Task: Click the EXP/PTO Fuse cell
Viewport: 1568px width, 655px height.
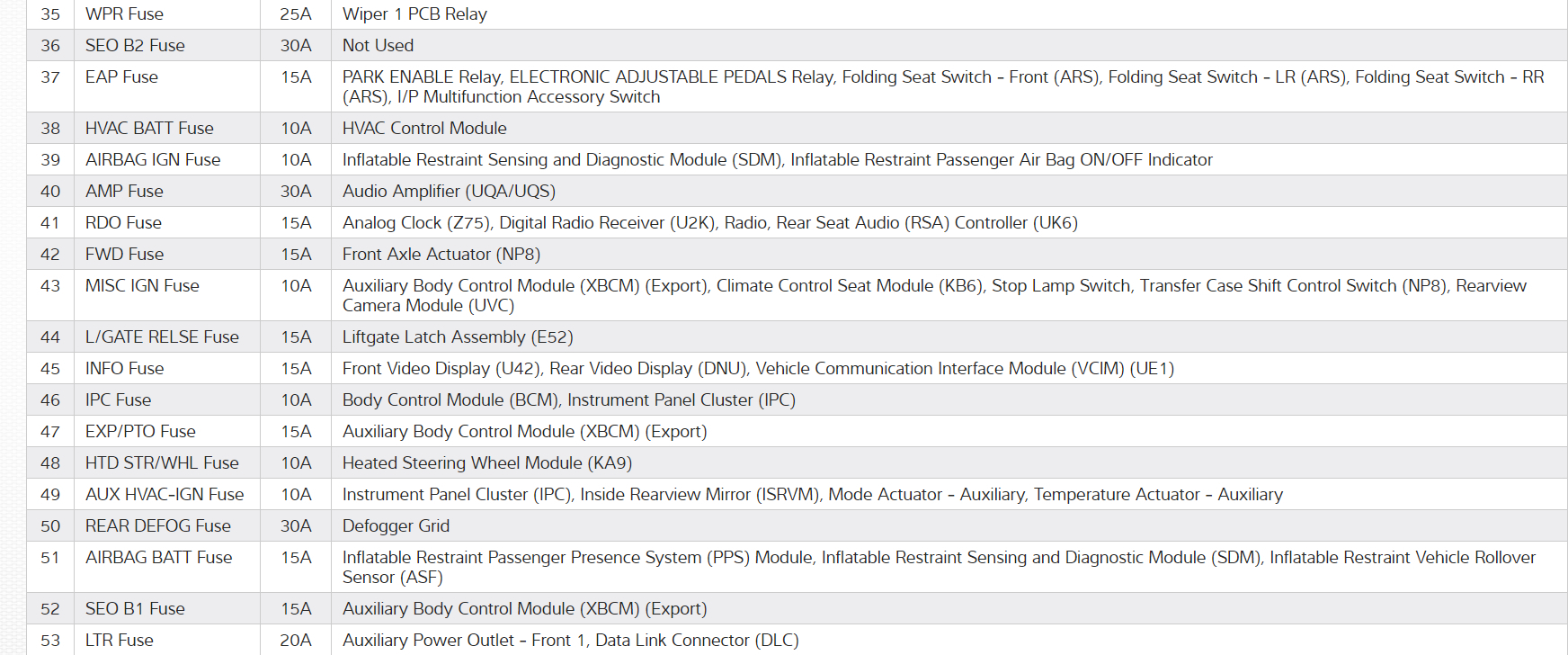Action: pyautogui.click(x=140, y=432)
